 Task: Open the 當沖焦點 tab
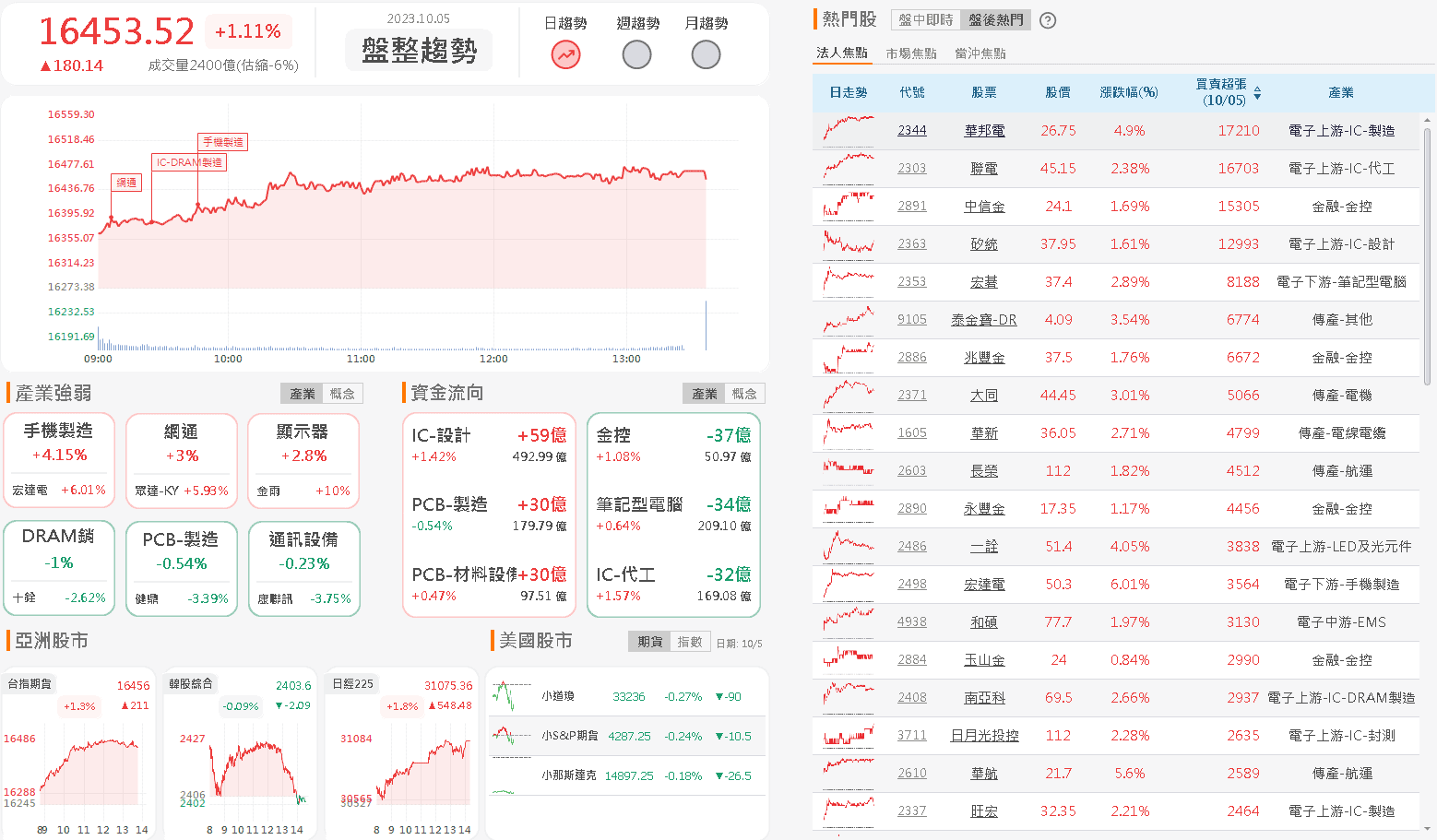point(980,53)
